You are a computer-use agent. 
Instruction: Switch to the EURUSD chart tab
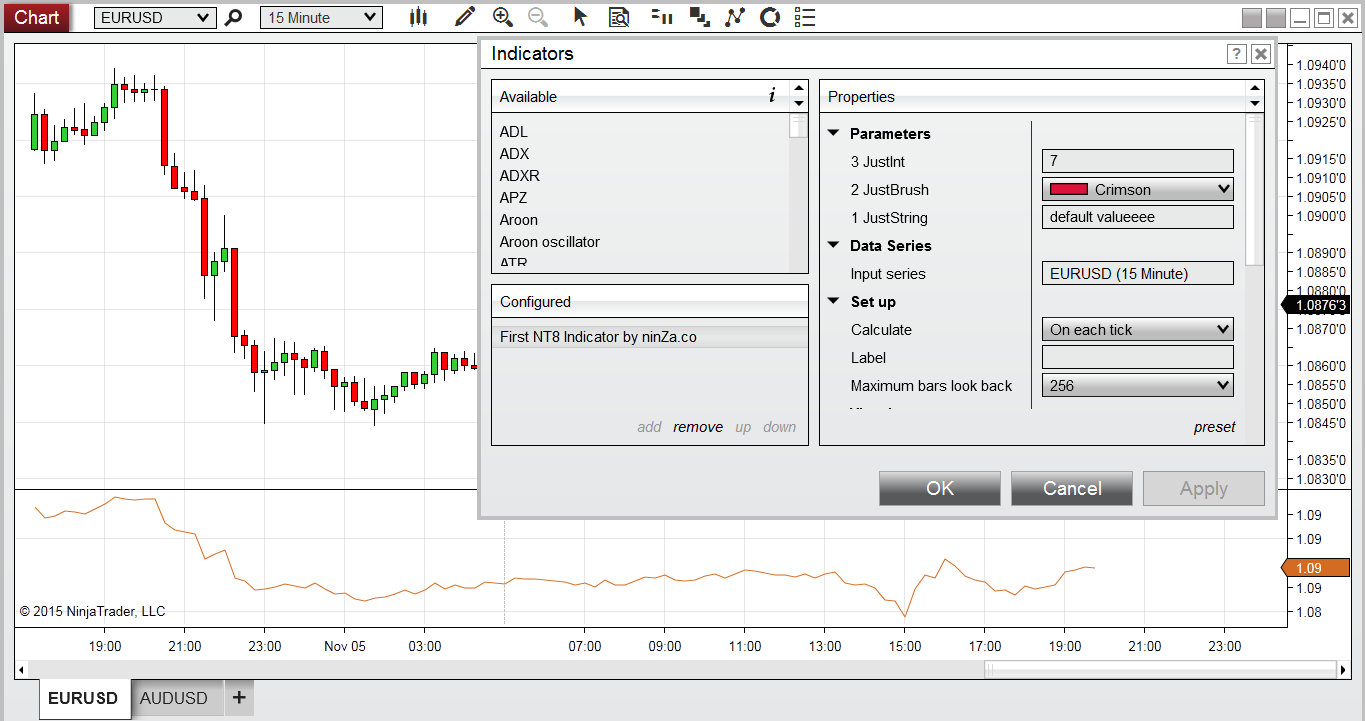pyautogui.click(x=85, y=698)
